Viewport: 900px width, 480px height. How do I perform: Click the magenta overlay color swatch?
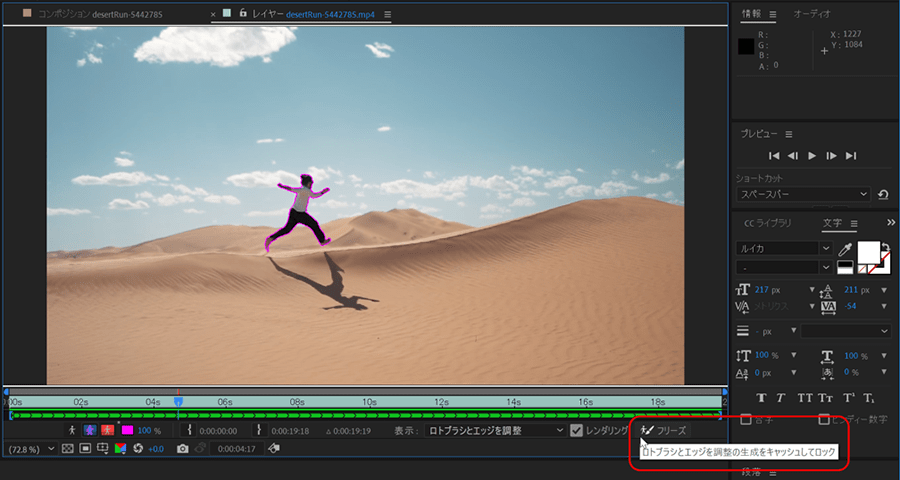coord(128,430)
